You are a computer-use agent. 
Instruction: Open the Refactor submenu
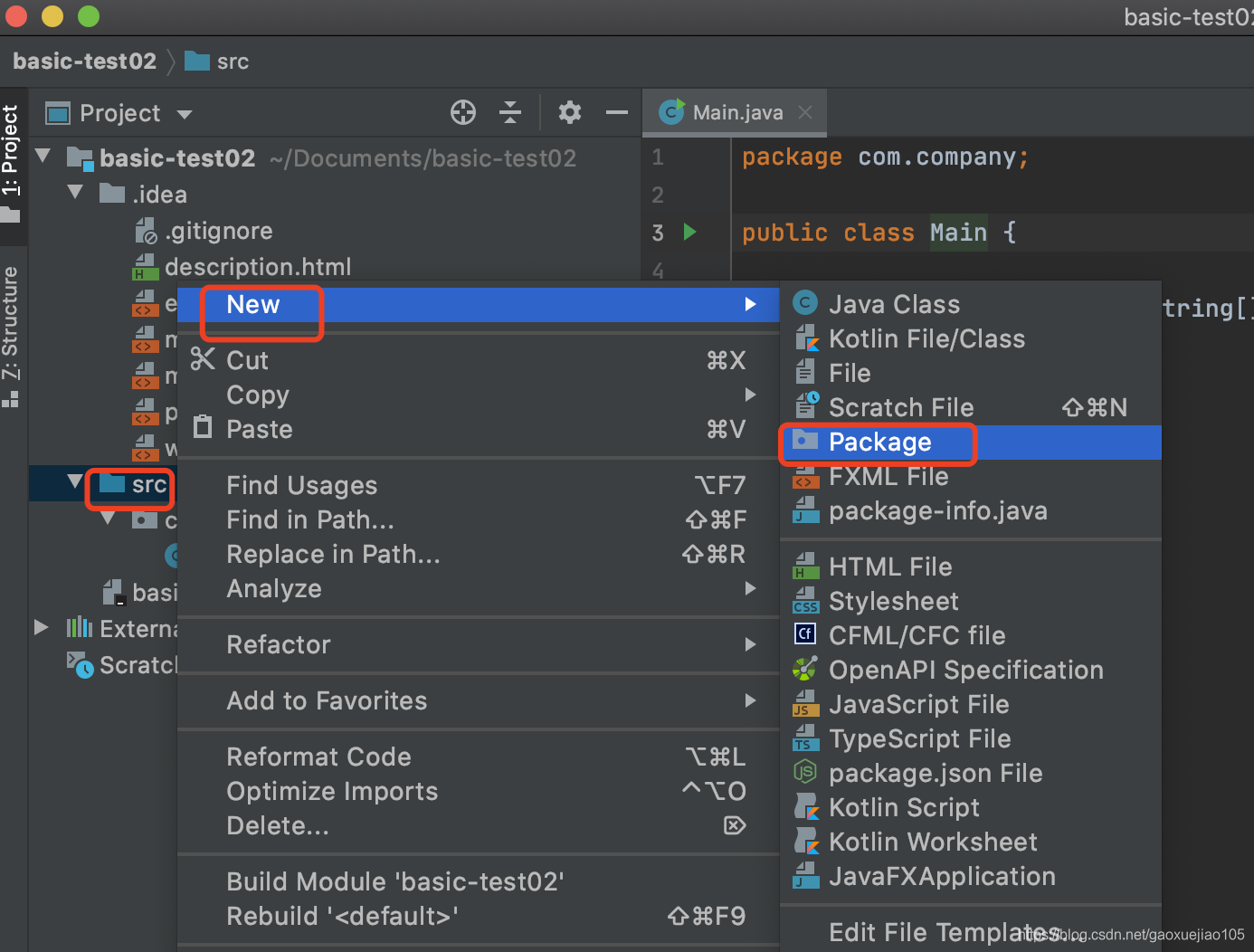tap(478, 644)
